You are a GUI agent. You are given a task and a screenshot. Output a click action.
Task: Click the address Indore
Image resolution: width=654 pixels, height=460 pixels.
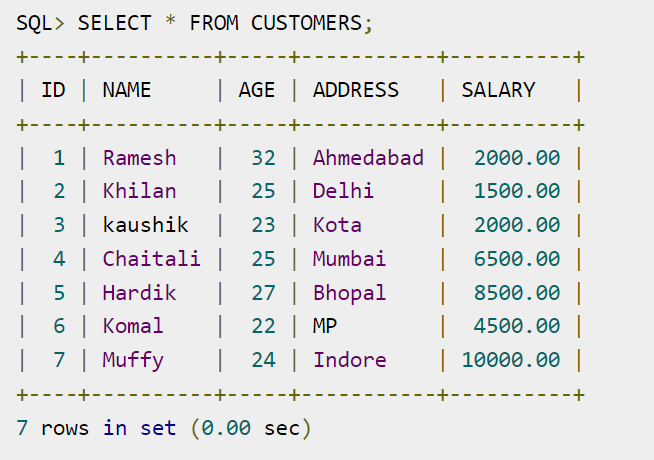[x=350, y=360]
